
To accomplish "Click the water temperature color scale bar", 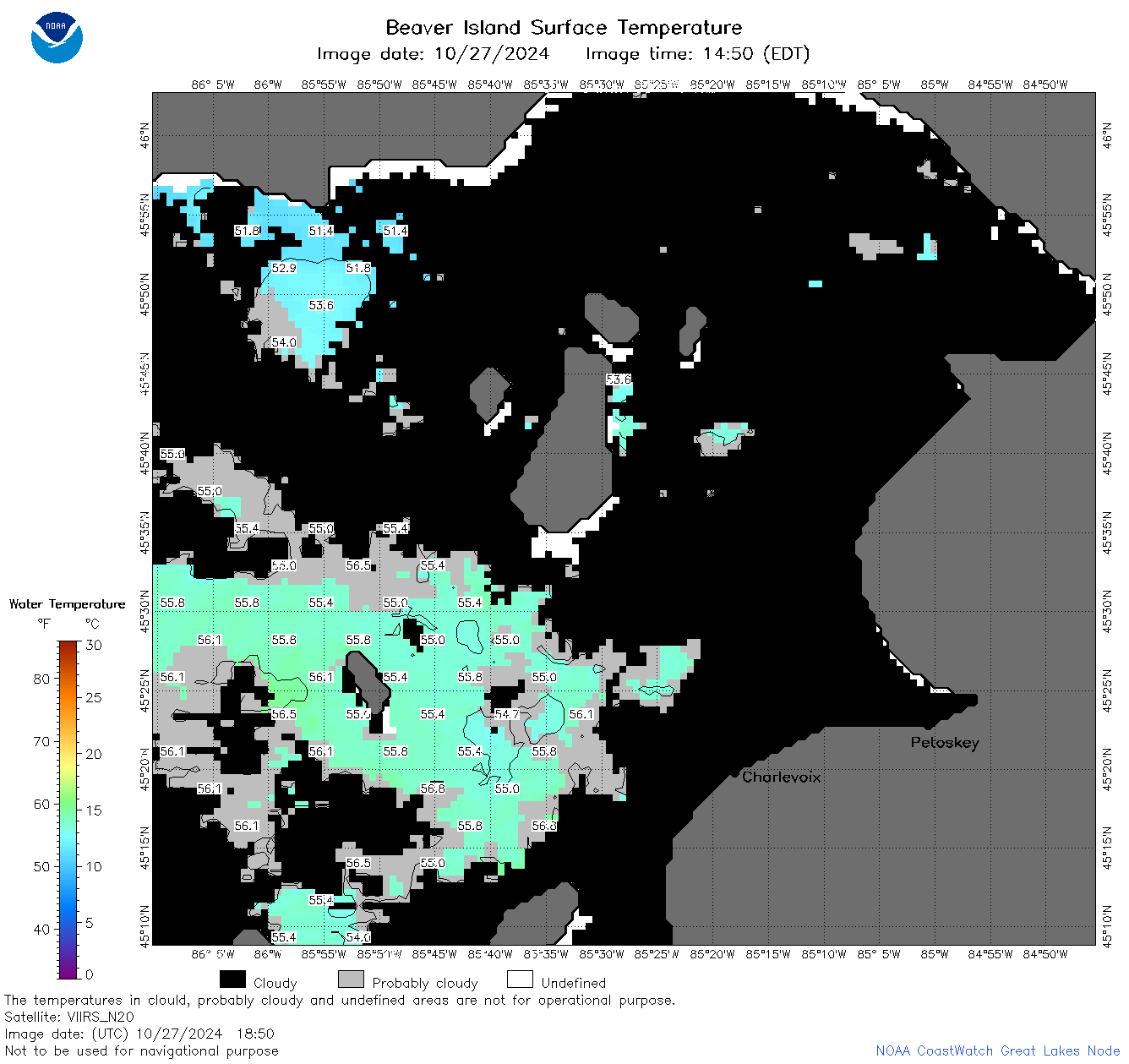I will 68,810.
